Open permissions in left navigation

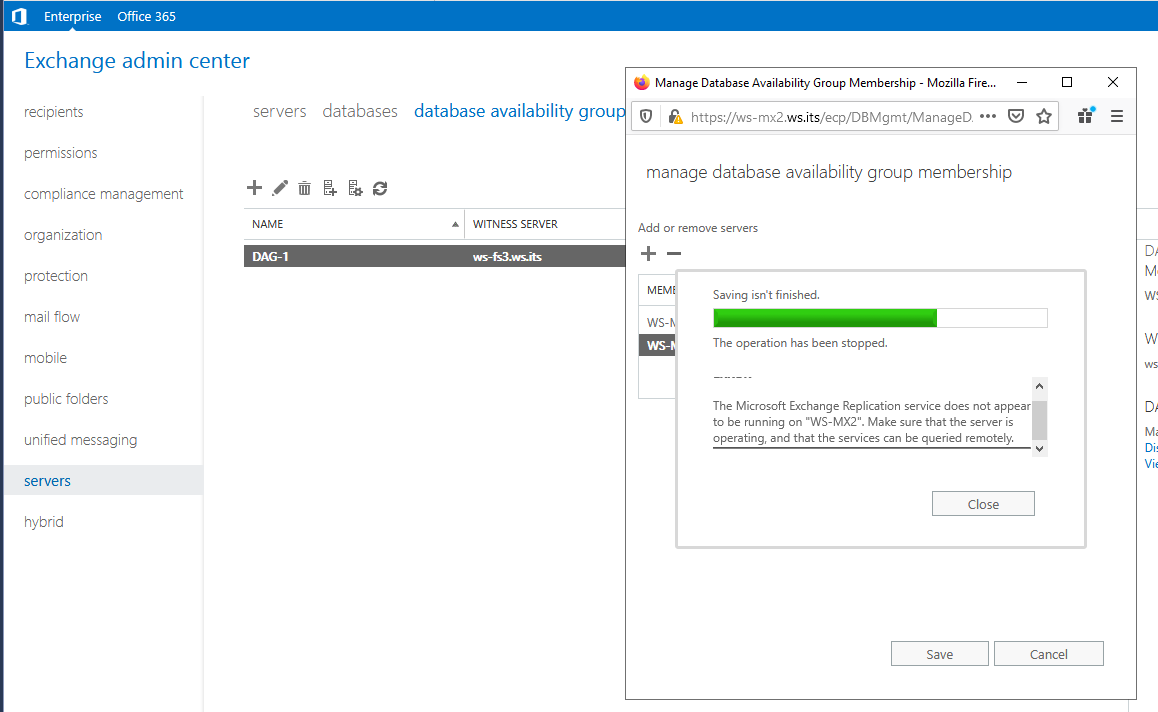61,153
